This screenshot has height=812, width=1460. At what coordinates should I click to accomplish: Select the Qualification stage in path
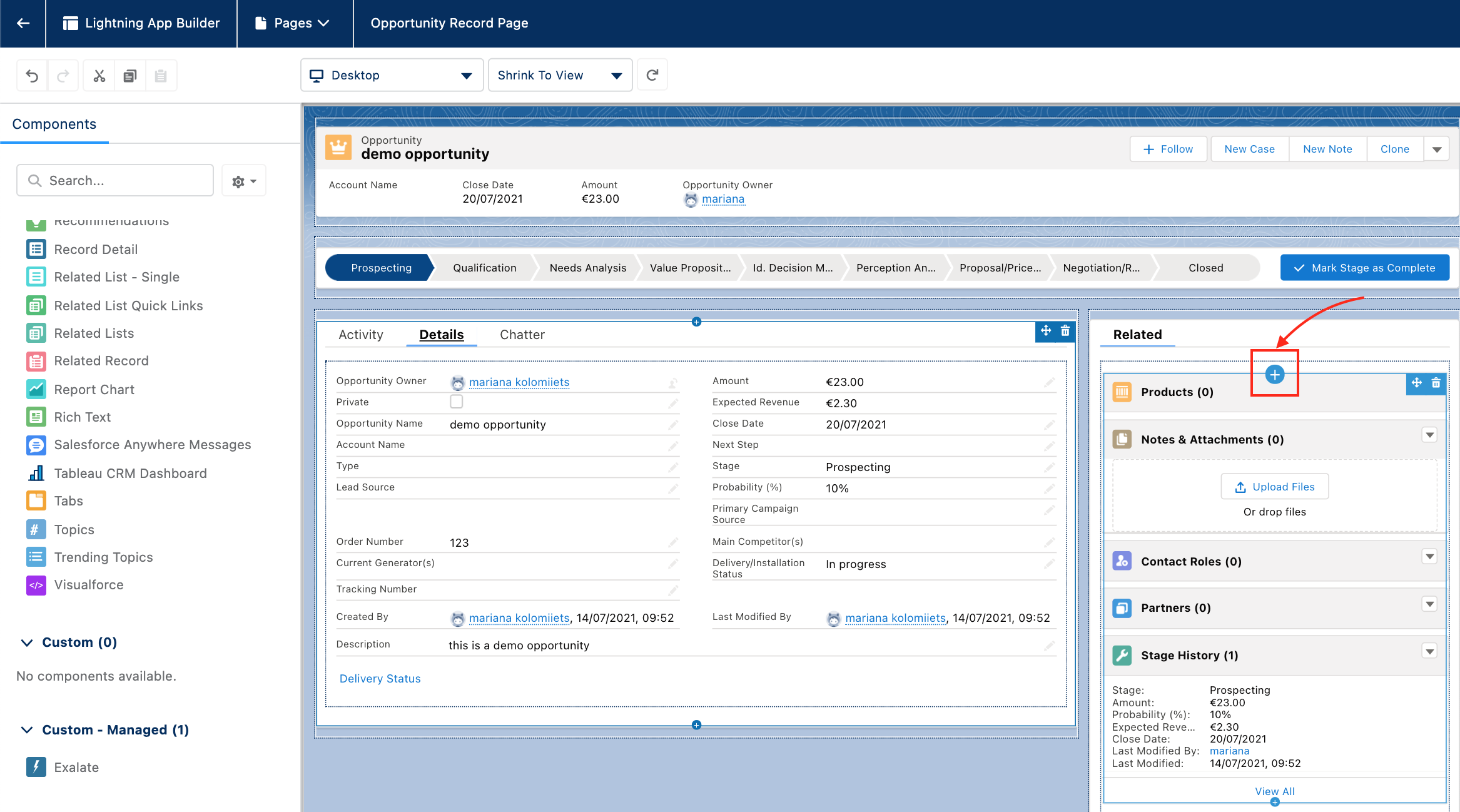pyautogui.click(x=484, y=268)
